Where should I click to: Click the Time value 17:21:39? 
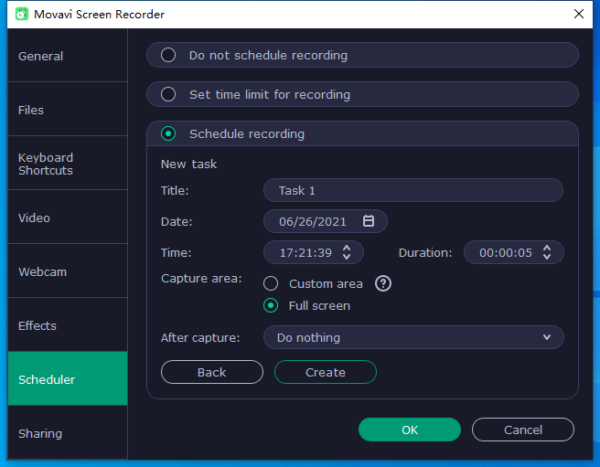(x=305, y=253)
